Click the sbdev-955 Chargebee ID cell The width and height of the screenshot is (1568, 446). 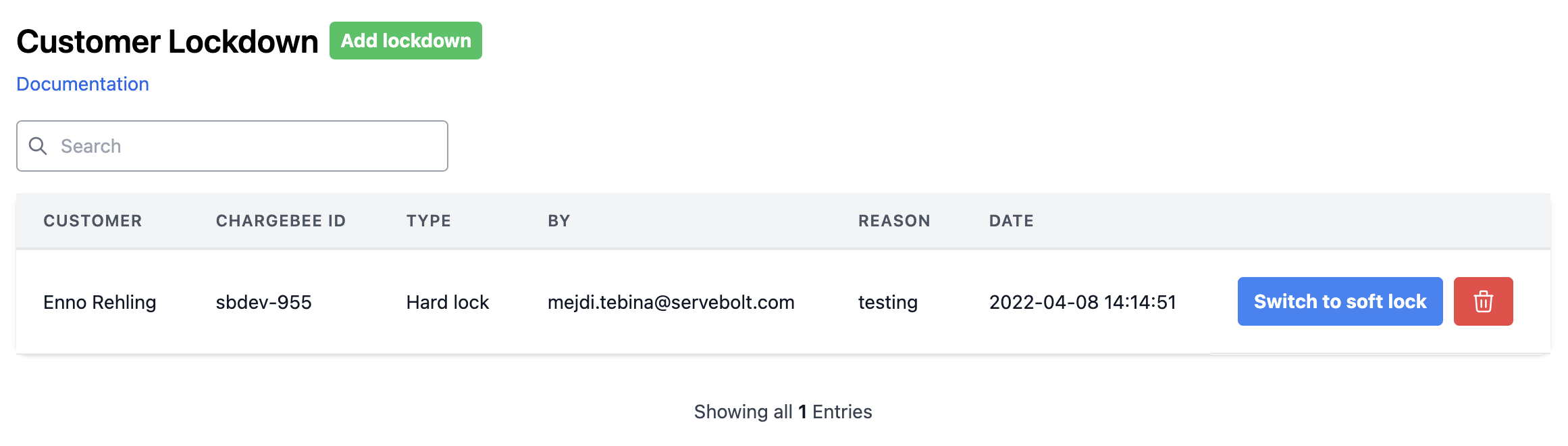[263, 302]
